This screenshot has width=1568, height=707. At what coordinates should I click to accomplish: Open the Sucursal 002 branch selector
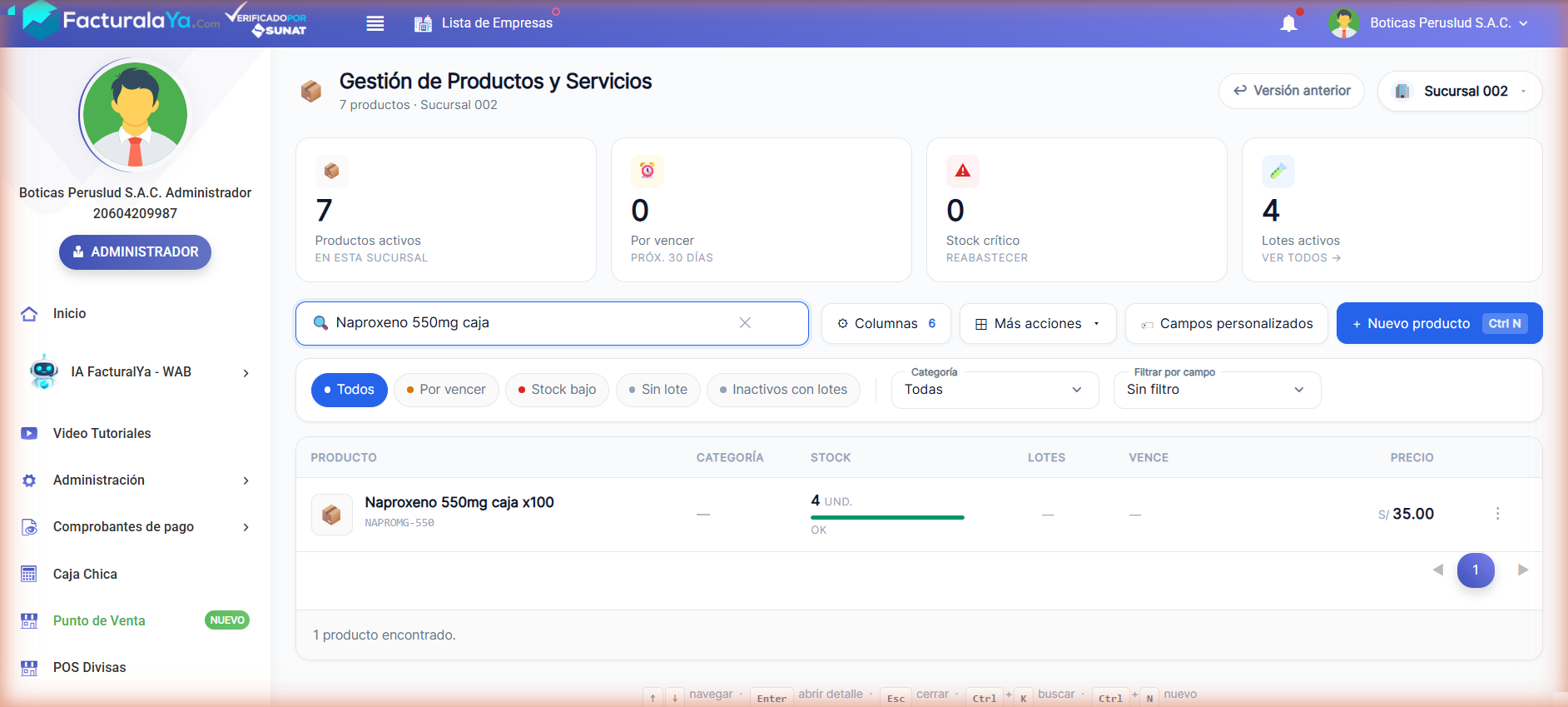(x=1460, y=91)
